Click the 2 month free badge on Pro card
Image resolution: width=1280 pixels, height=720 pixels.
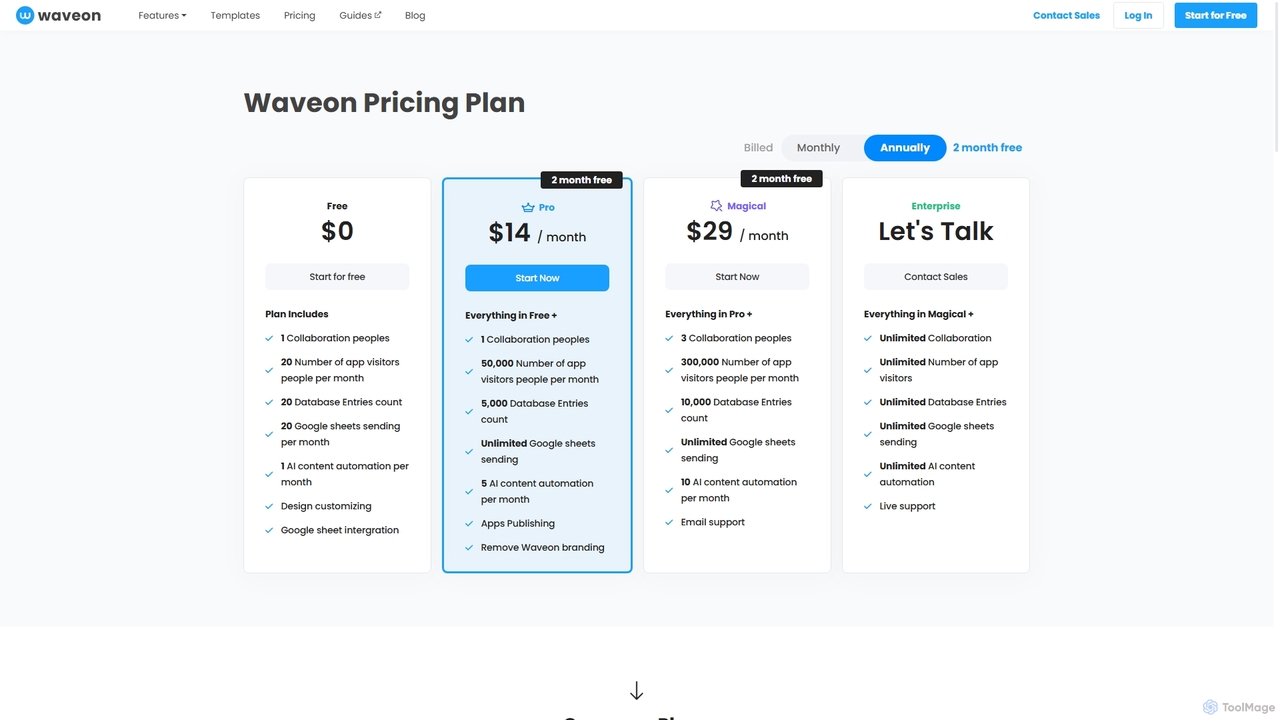[582, 180]
